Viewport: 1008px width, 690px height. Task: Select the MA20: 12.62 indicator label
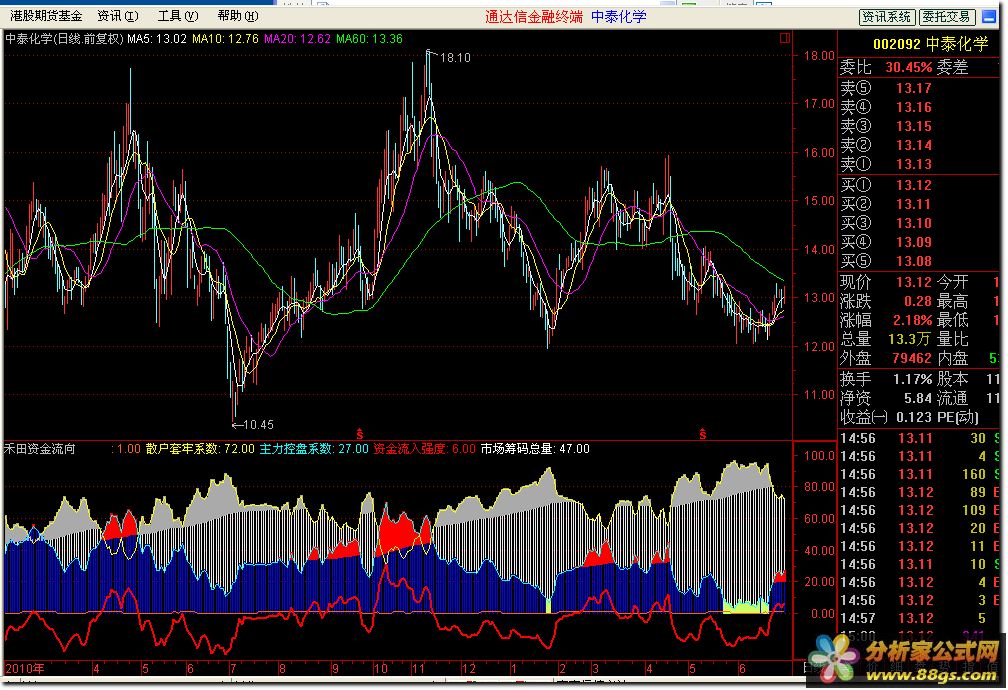click(x=297, y=39)
